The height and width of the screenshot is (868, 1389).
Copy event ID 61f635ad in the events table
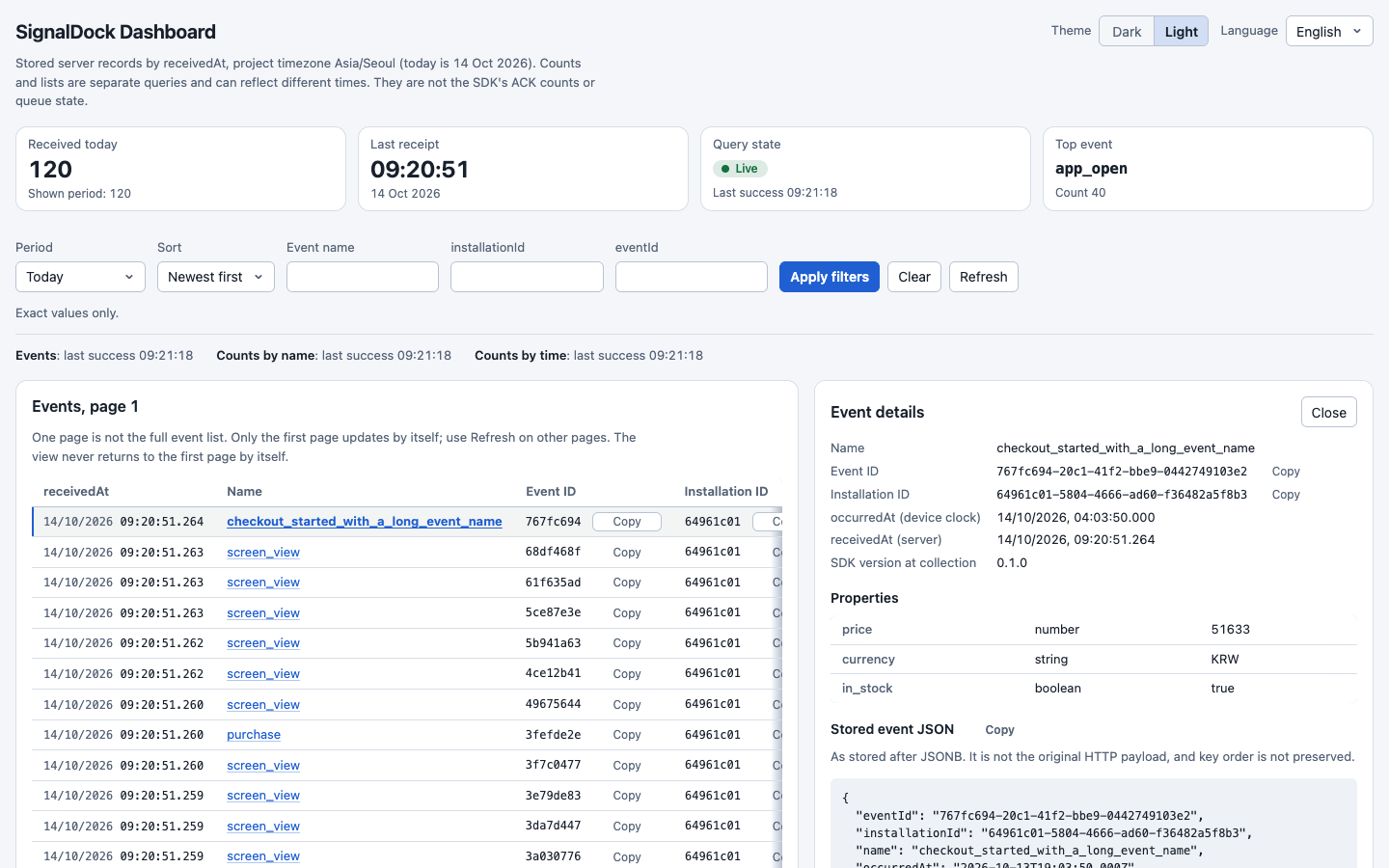tap(627, 583)
